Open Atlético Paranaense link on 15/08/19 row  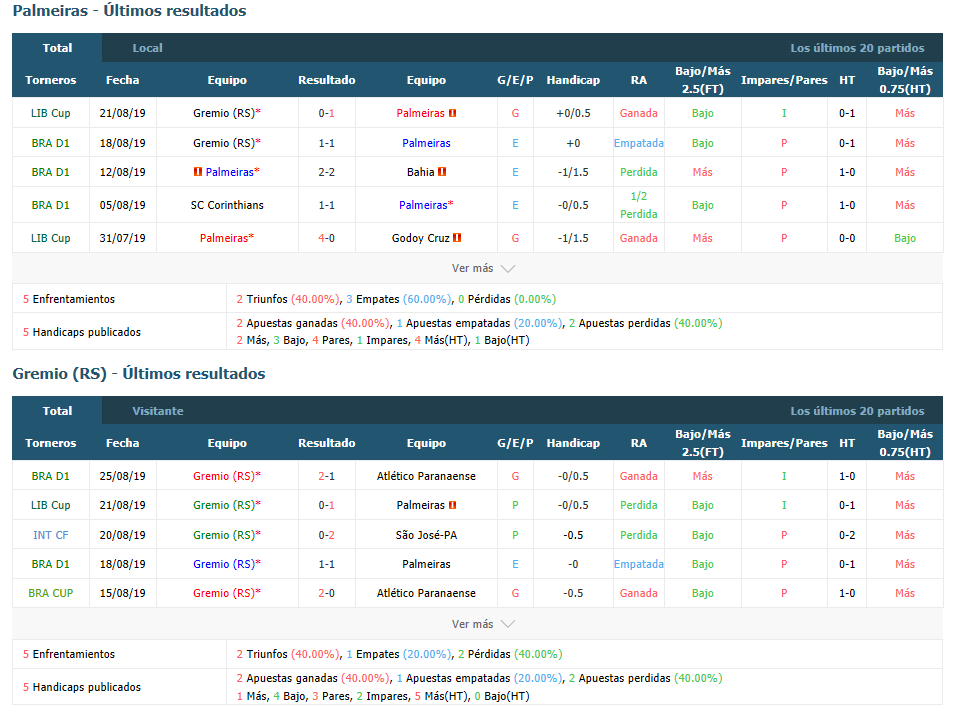click(426, 593)
